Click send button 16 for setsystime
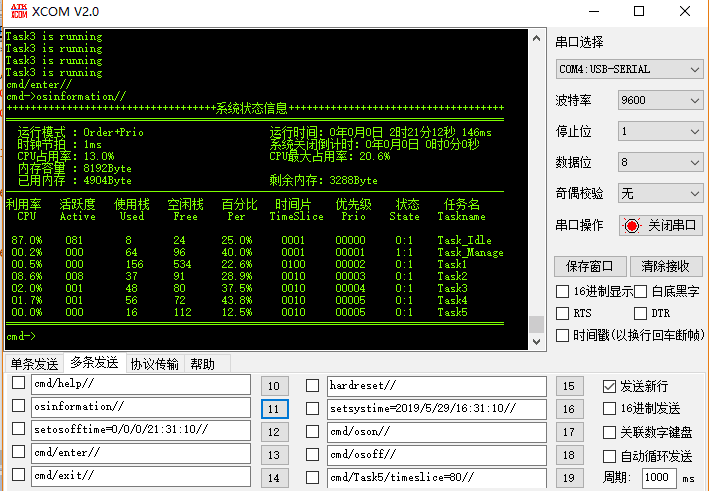Screen dimensions: 709x491 tap(569, 409)
